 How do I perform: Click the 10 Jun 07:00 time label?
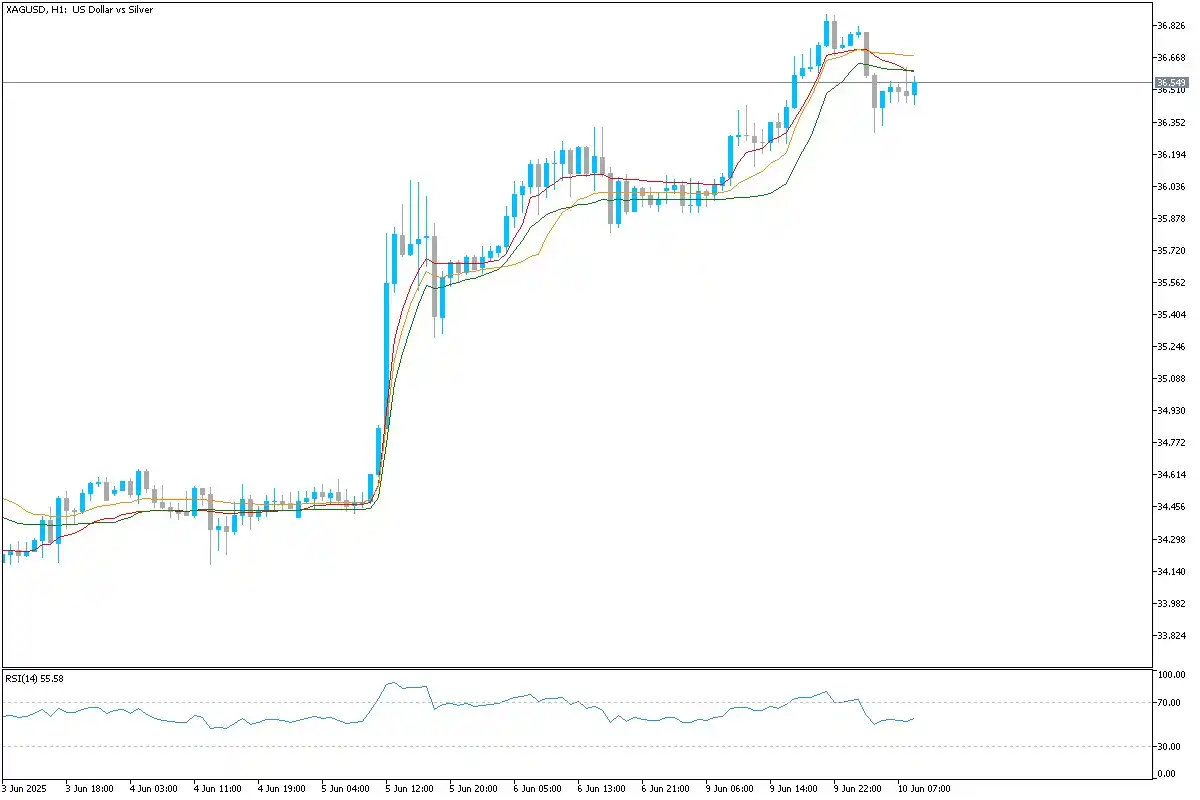point(924,789)
